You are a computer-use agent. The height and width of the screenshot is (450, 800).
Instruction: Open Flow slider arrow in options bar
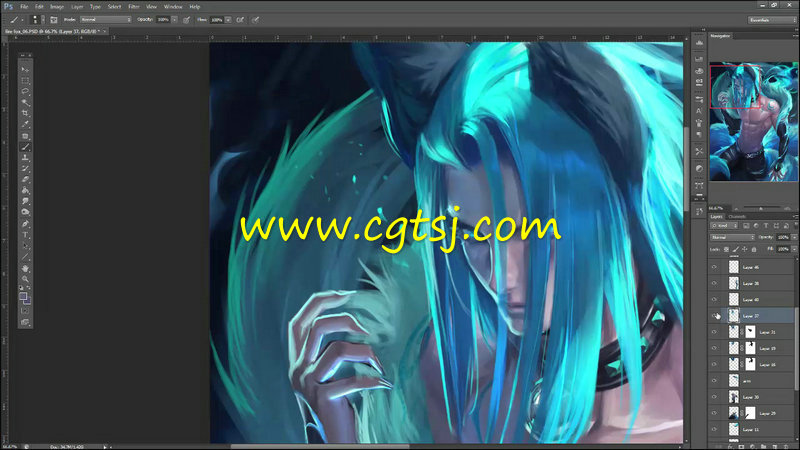pos(228,19)
